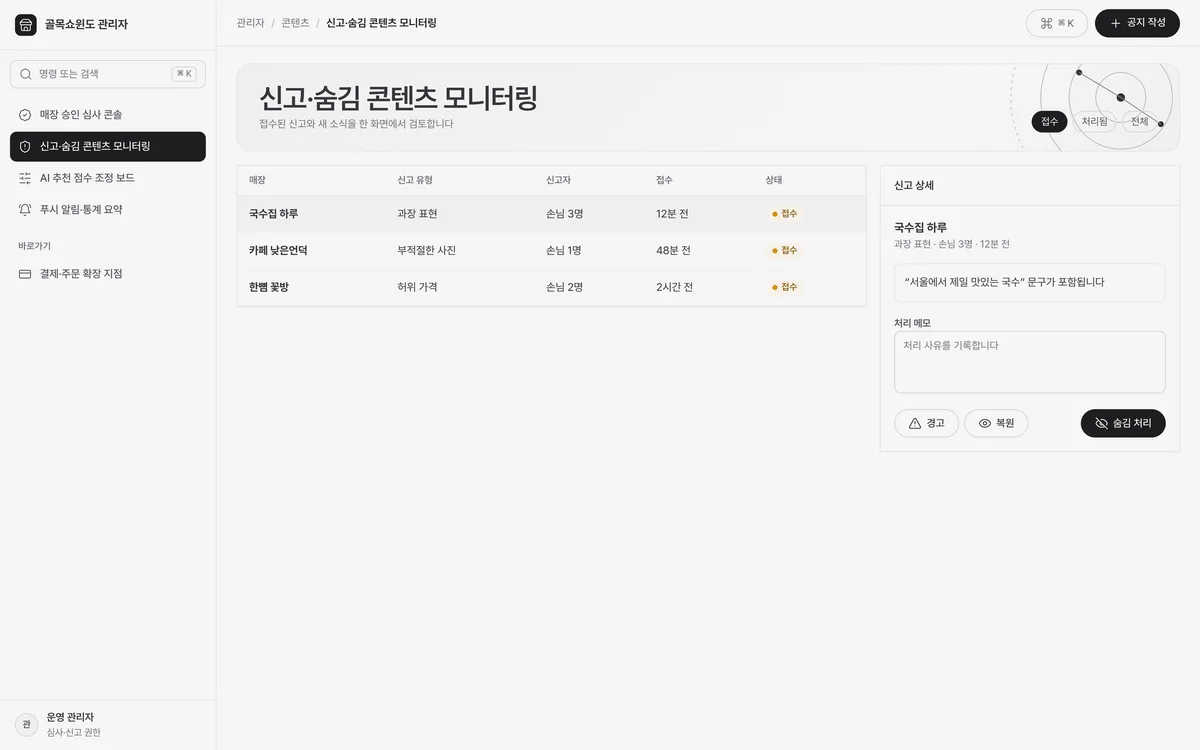Screen dimensions: 1200x750
Task: Click the 손님 2명 cell
Action: (564, 287)
